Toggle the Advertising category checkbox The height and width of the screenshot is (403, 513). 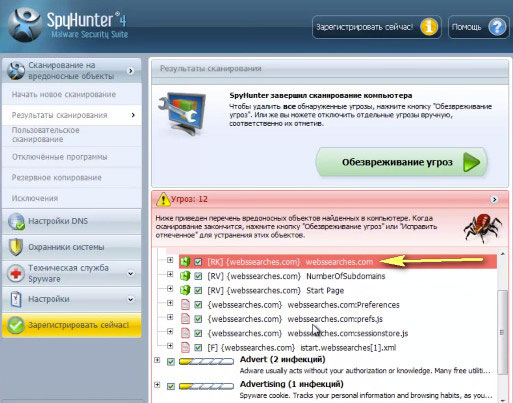(171, 386)
